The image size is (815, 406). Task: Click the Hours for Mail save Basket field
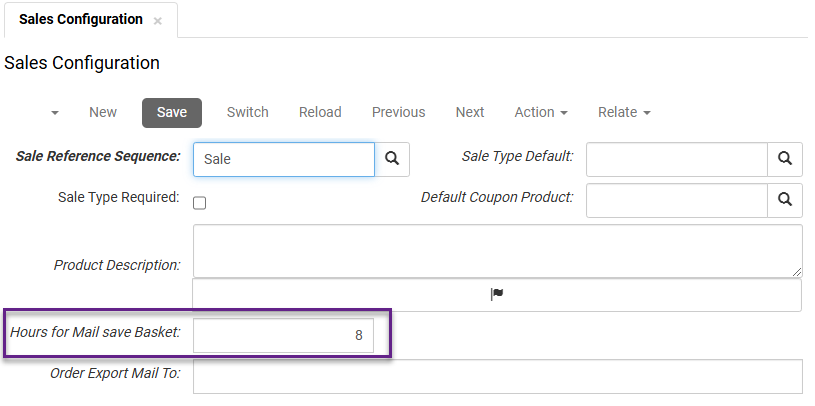pyautogui.click(x=283, y=336)
